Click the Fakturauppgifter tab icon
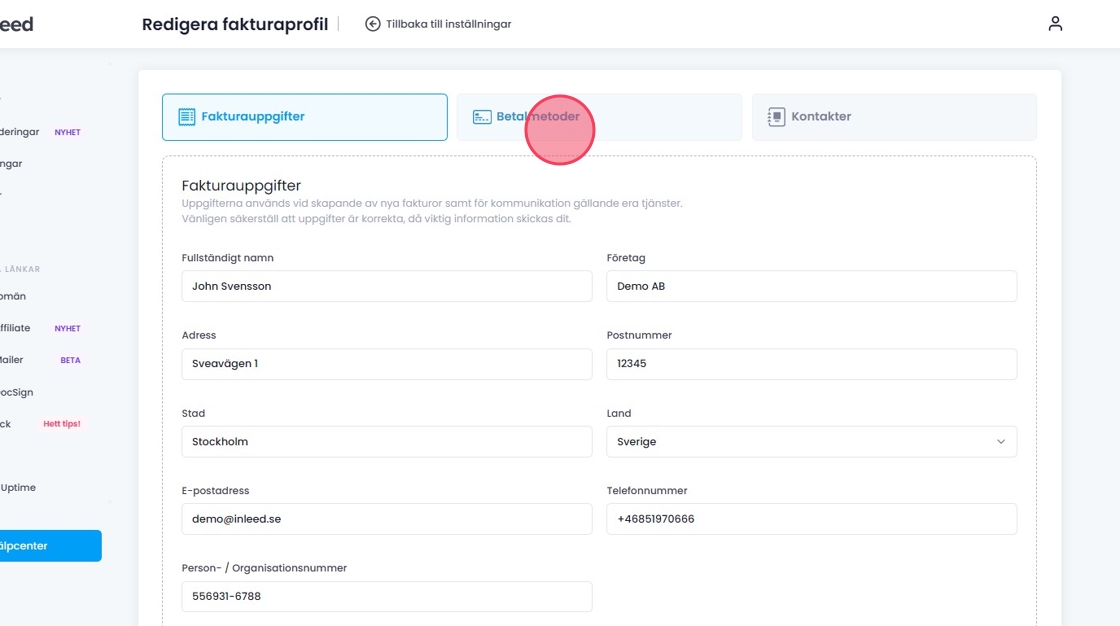Image resolution: width=1120 pixels, height=626 pixels. click(187, 117)
